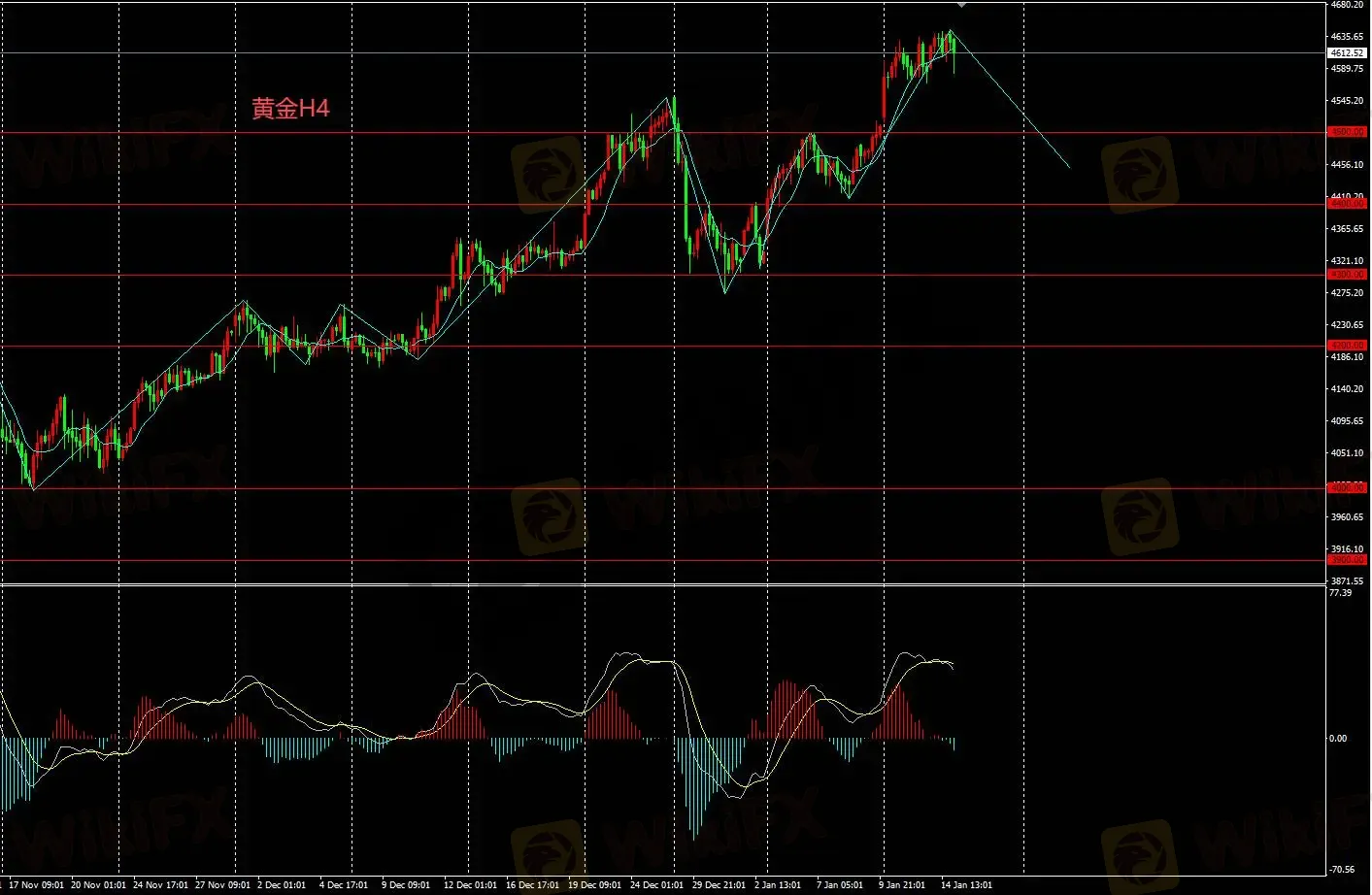This screenshot has width=1372, height=895.
Task: Click the red 4500.00 price level label
Action: [x=1347, y=132]
